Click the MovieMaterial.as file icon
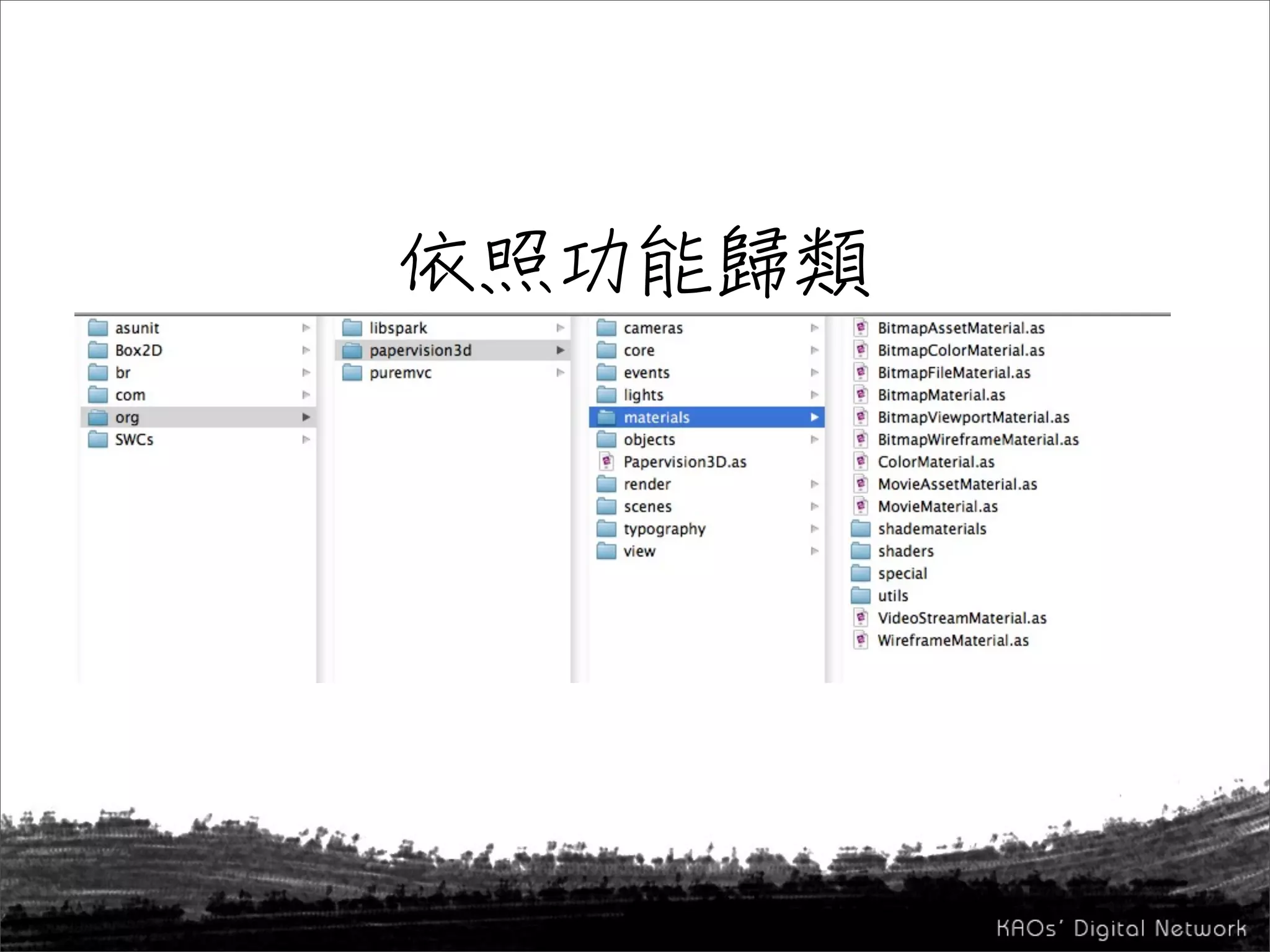 pyautogui.click(x=861, y=506)
